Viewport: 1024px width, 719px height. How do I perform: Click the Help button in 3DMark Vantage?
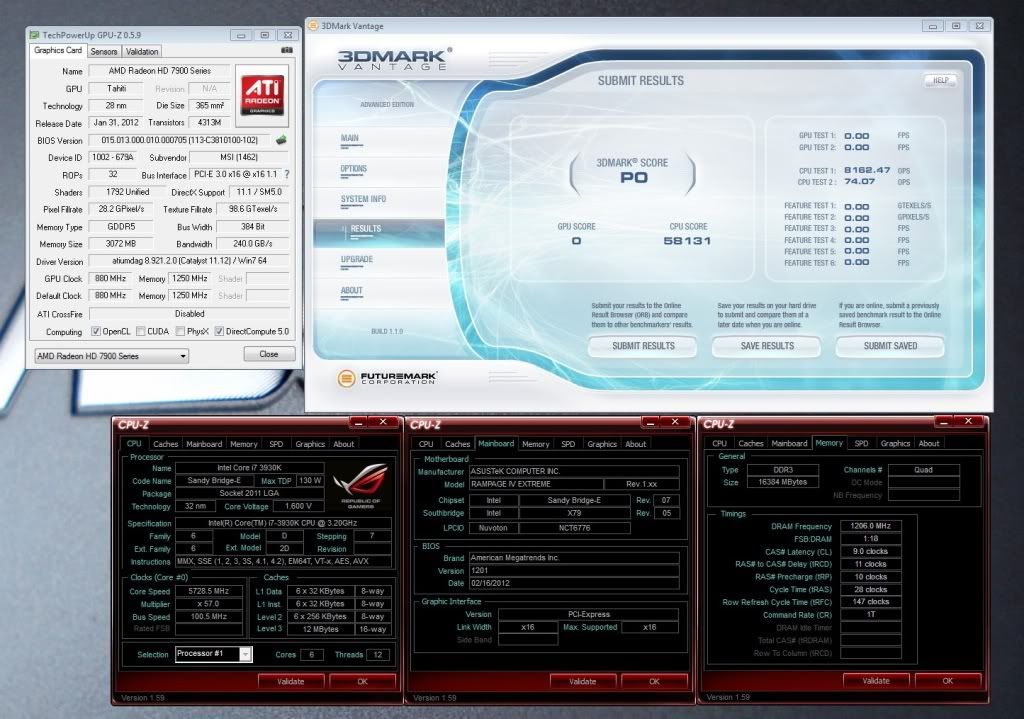tap(940, 80)
